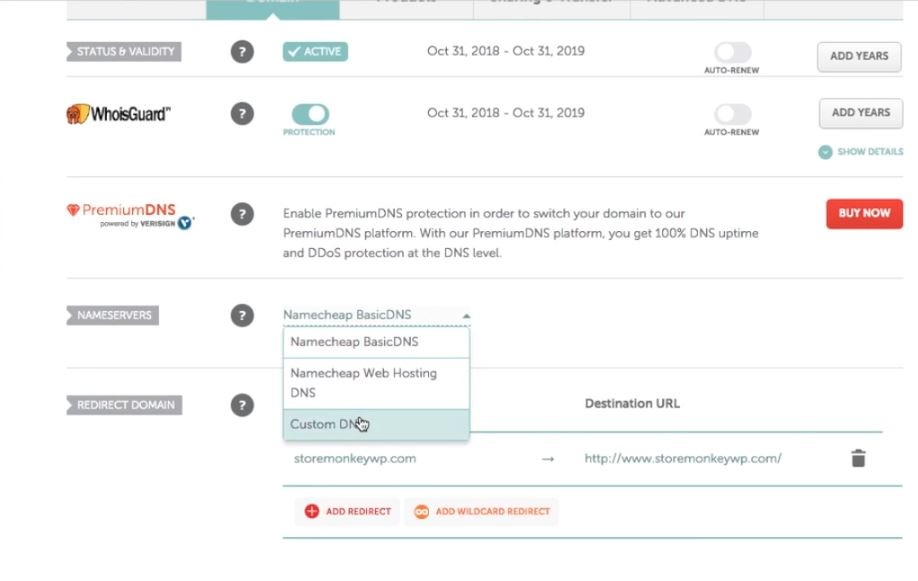Viewport: 918px width, 581px height.
Task: Click the Destination URL column header
Action: [632, 404]
